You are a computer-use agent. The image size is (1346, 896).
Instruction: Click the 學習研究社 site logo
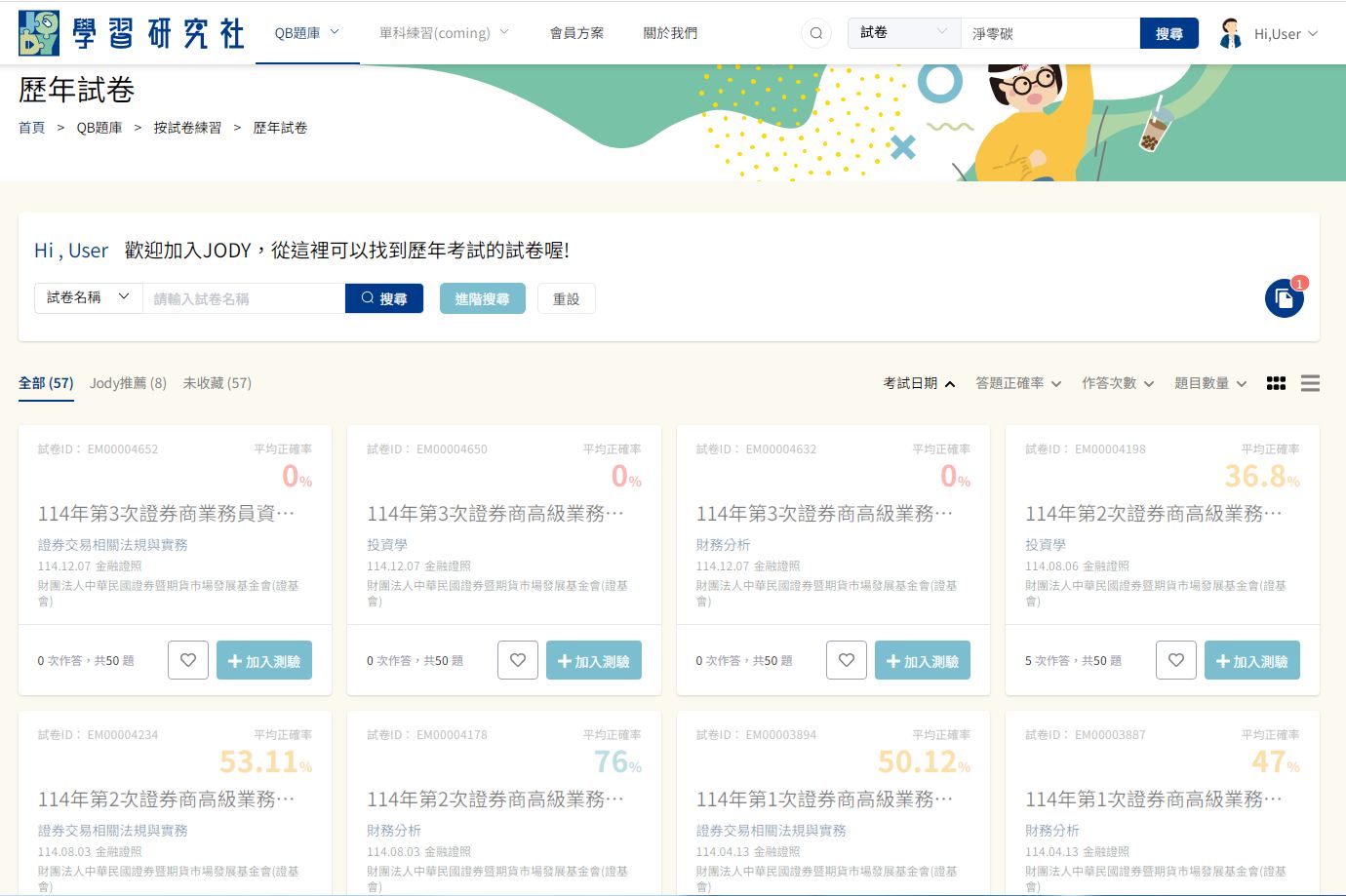(131, 33)
